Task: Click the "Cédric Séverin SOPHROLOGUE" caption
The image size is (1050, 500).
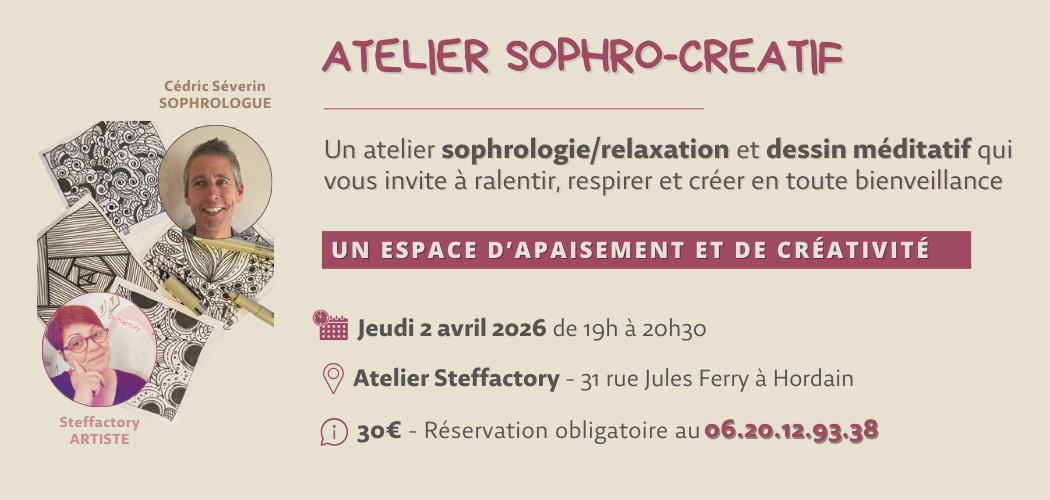Action: pos(217,95)
